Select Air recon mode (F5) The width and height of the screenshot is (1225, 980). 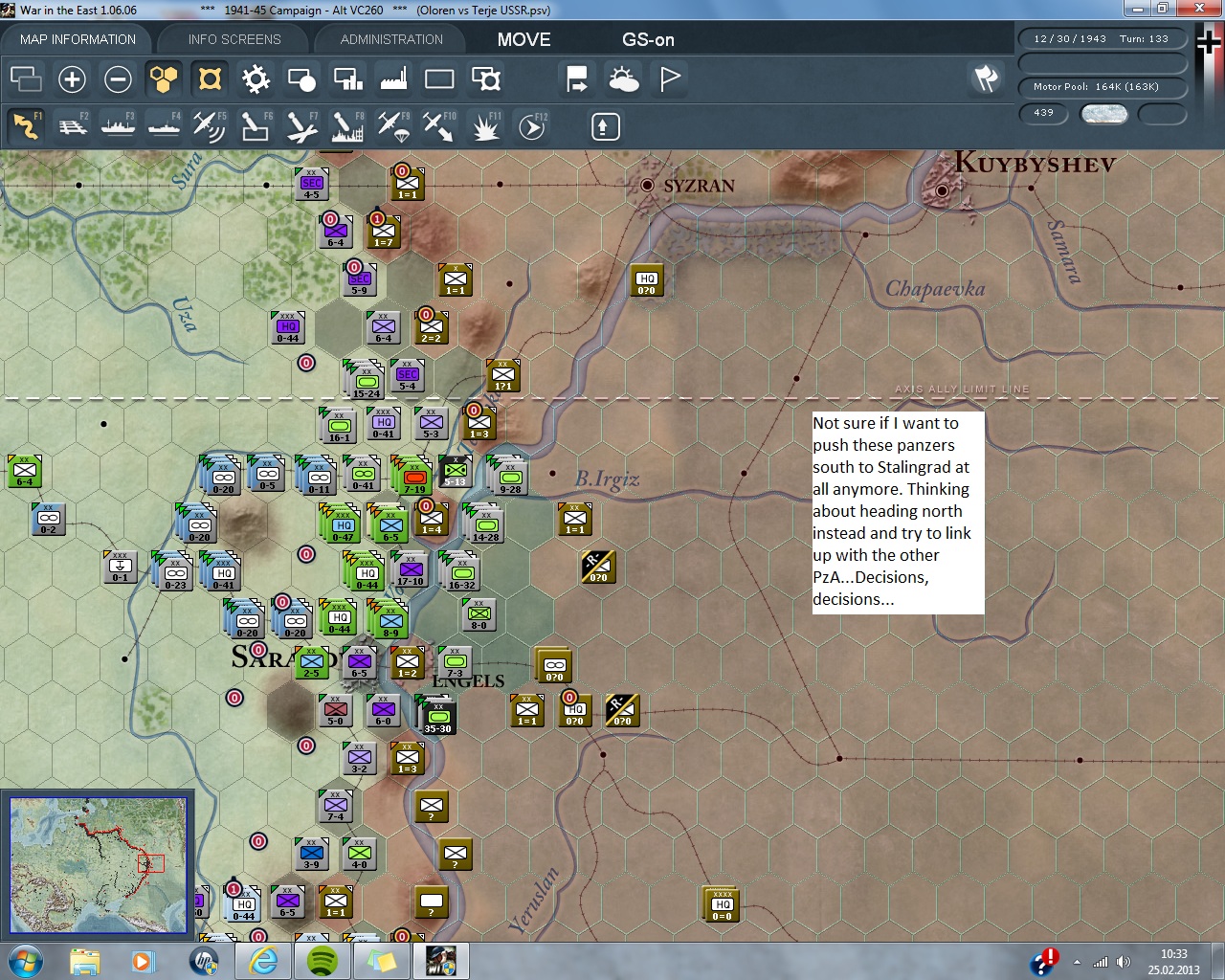pos(210,126)
